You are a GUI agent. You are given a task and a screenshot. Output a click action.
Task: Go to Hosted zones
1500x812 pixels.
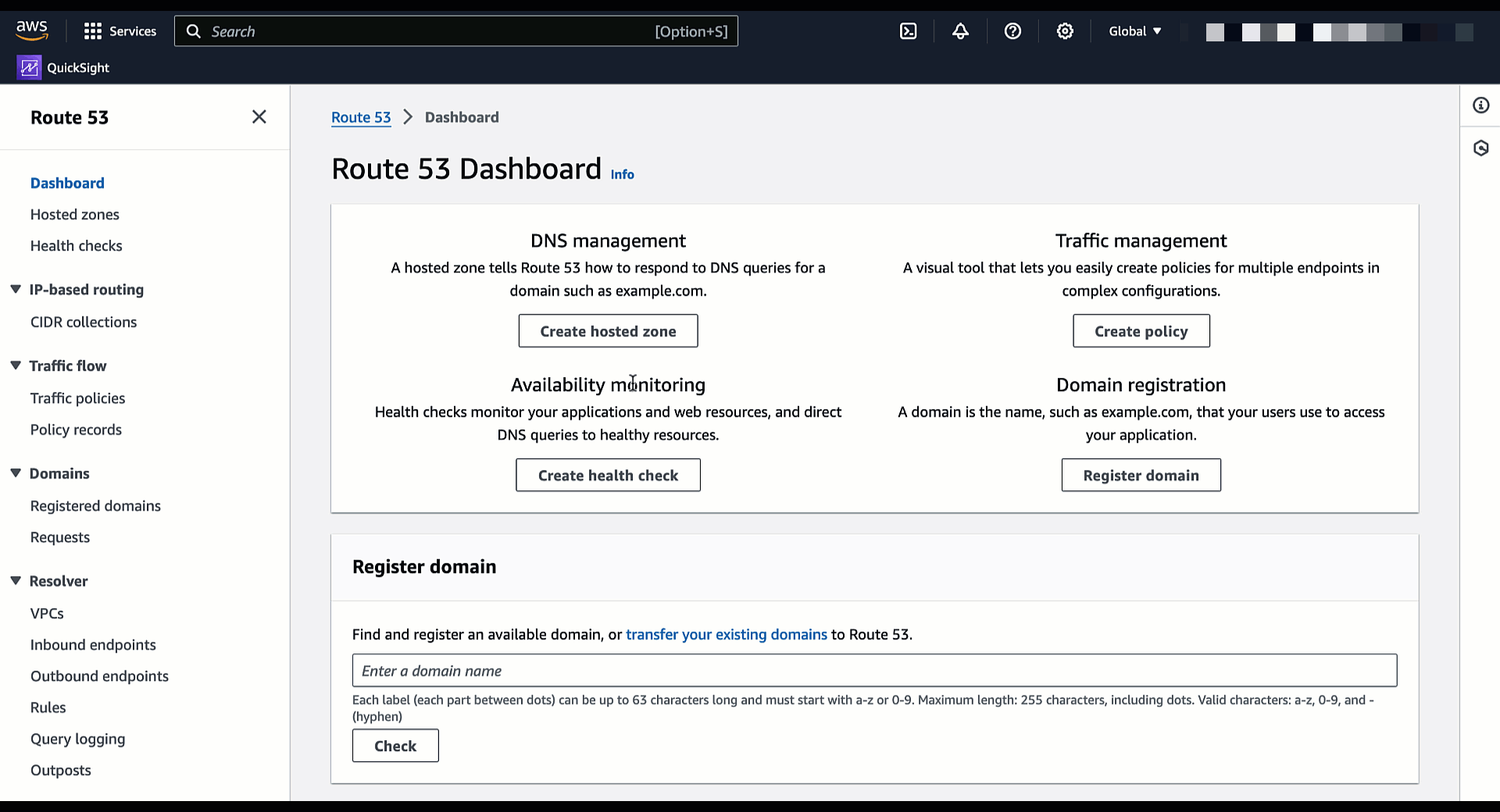[x=75, y=215]
